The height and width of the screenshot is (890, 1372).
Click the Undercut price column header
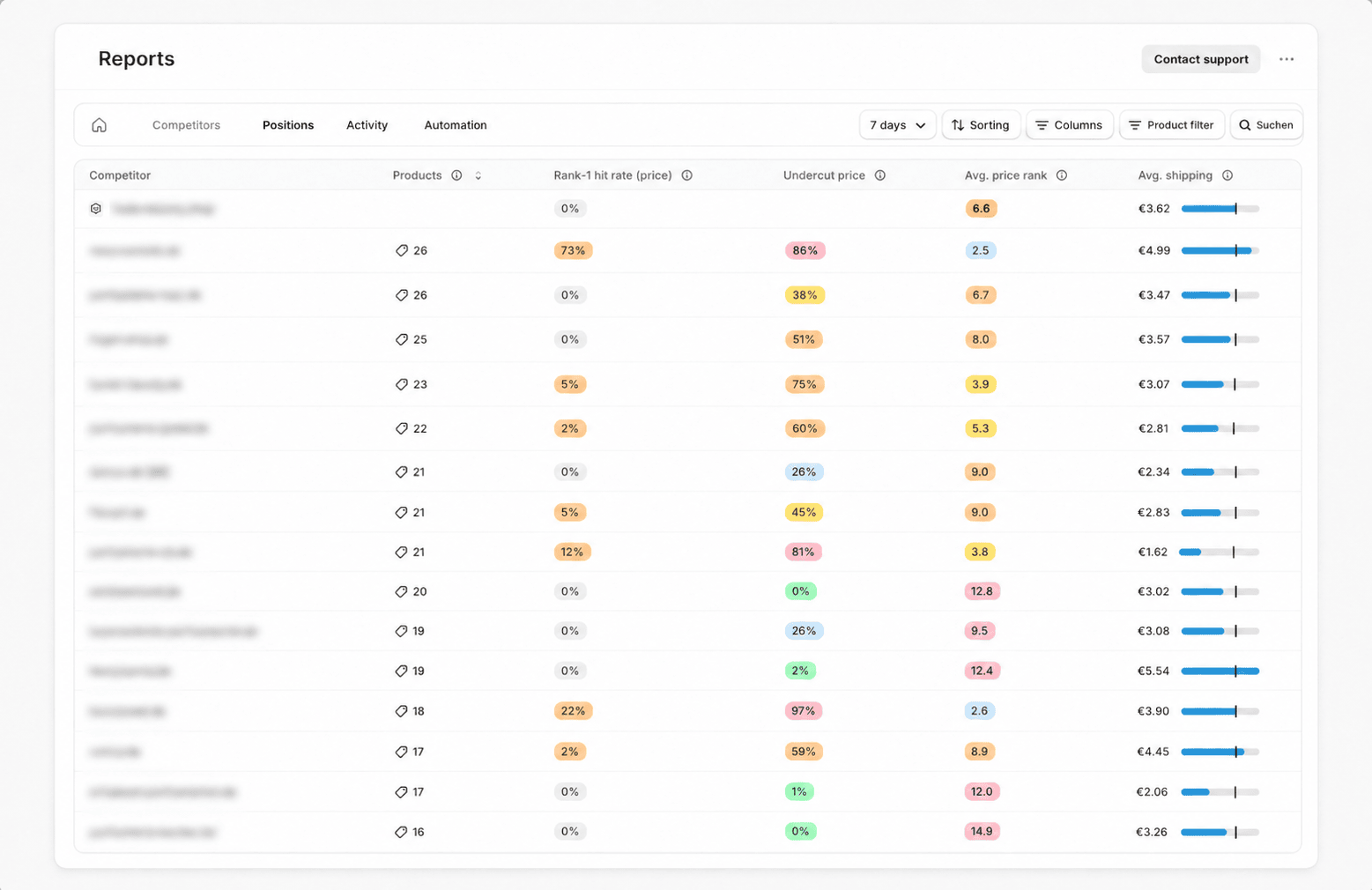(824, 175)
